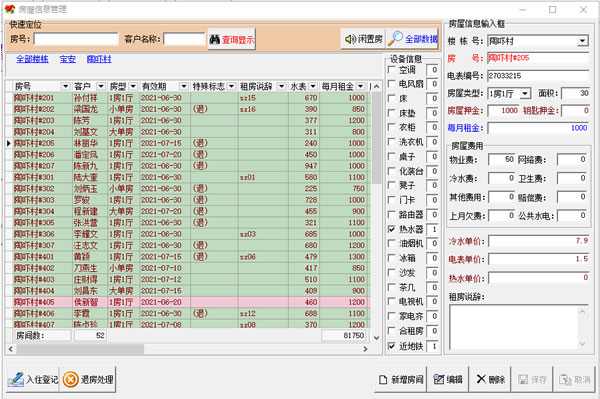Click the magnifier all data button

coord(412,39)
